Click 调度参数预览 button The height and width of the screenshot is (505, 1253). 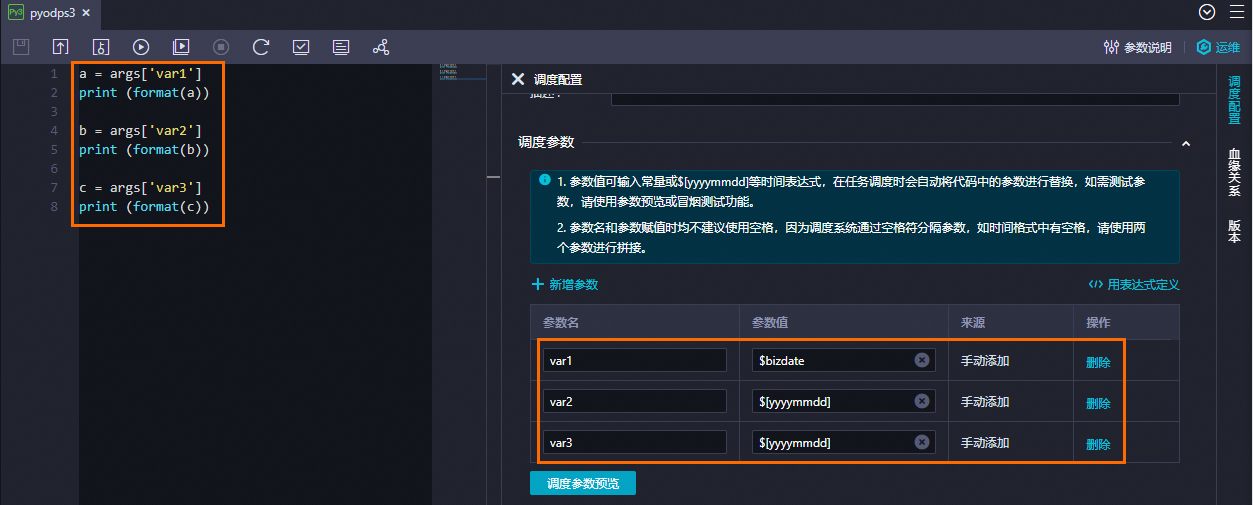tap(583, 483)
